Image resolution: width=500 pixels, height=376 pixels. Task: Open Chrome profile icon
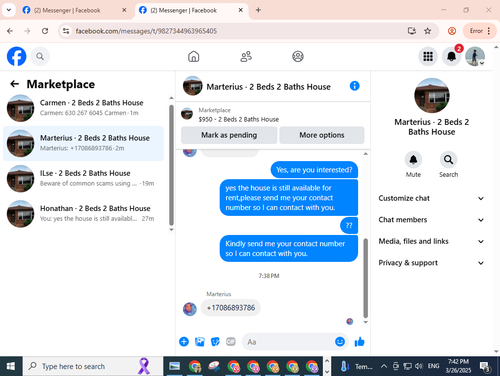pyautogui.click(x=452, y=31)
